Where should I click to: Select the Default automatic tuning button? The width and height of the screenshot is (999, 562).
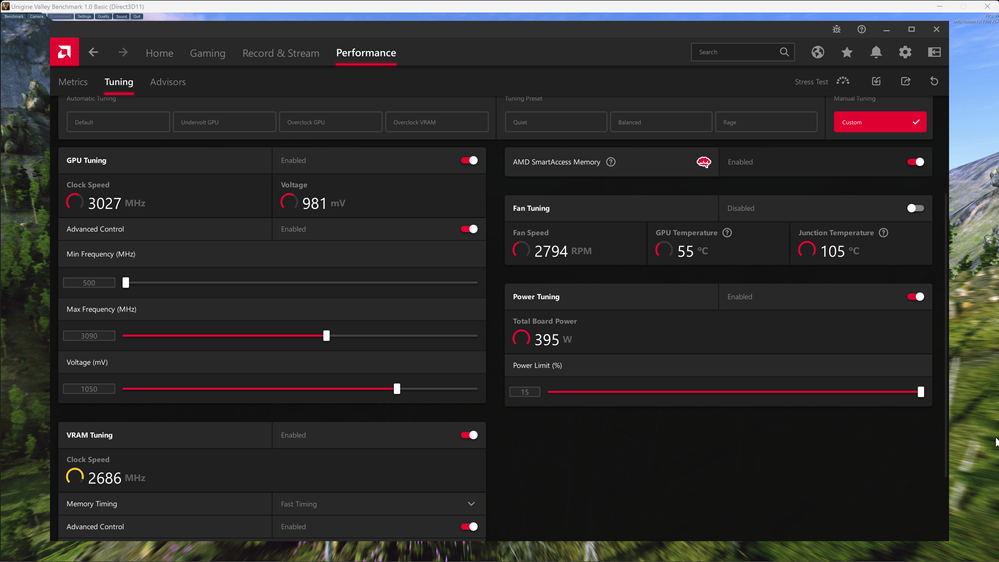[119, 122]
